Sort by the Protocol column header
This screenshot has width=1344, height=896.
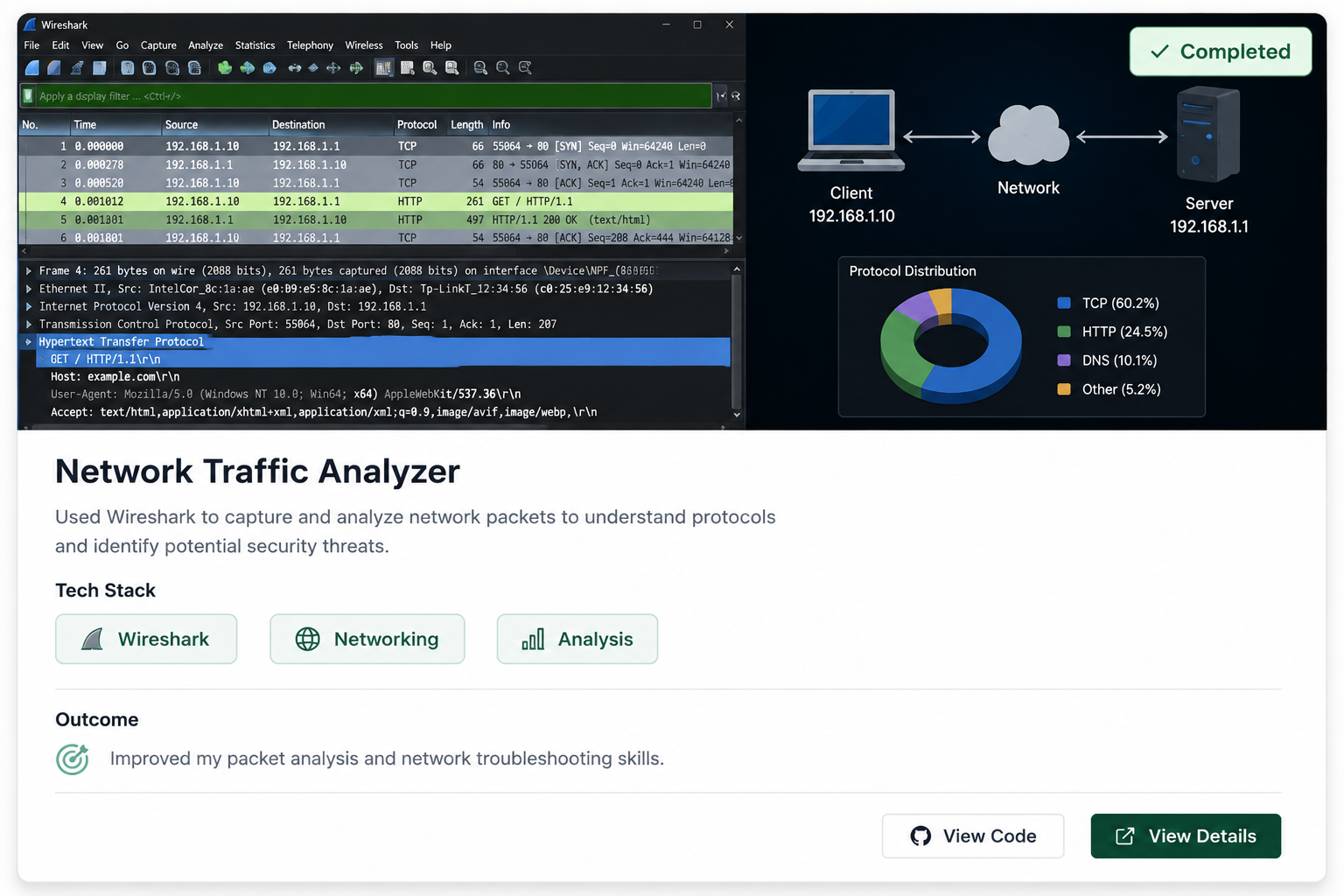[416, 125]
